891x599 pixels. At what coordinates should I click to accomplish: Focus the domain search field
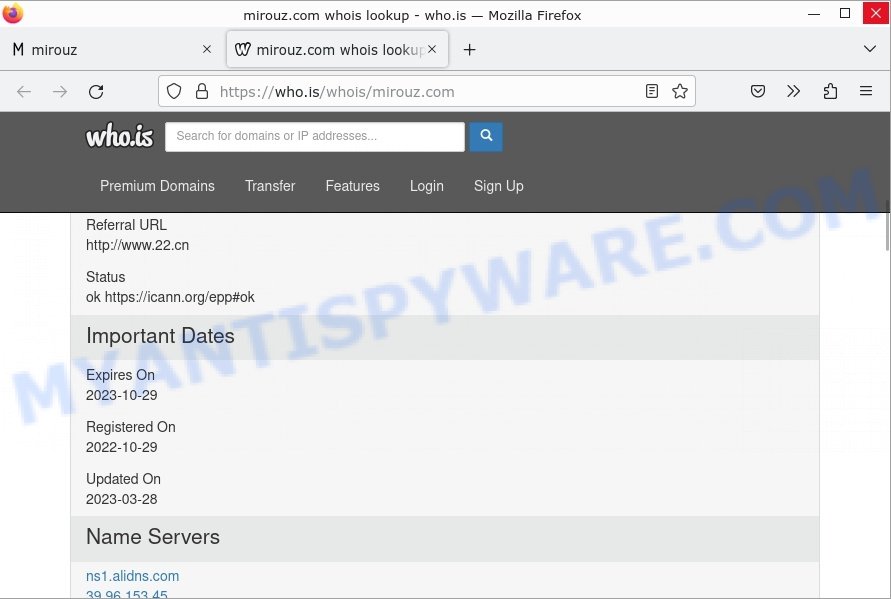point(315,136)
